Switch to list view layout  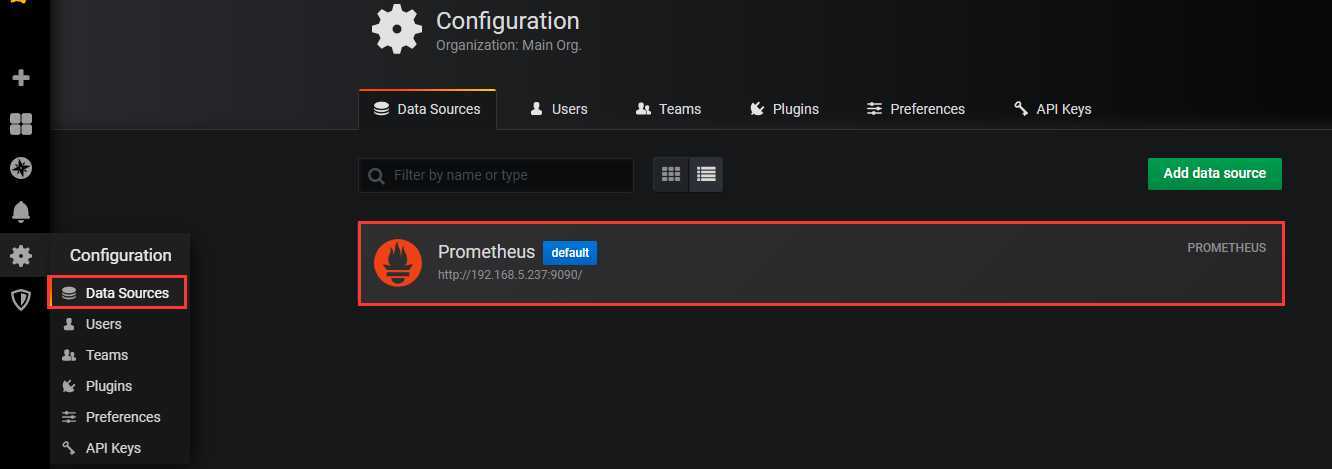pos(706,174)
